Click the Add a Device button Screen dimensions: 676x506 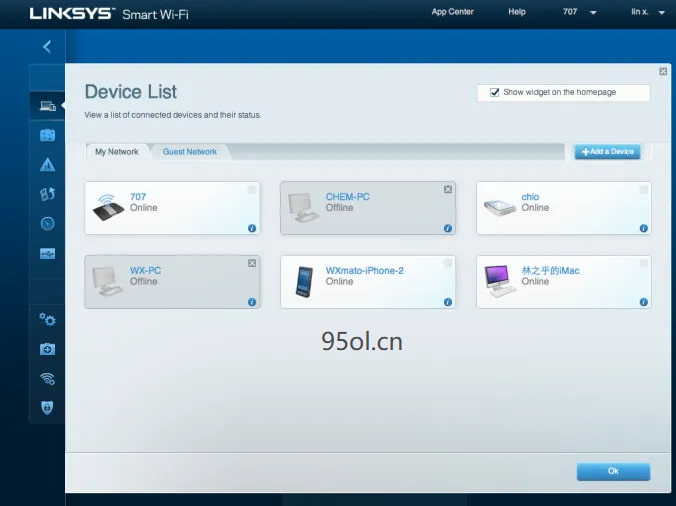pyautogui.click(x=607, y=152)
